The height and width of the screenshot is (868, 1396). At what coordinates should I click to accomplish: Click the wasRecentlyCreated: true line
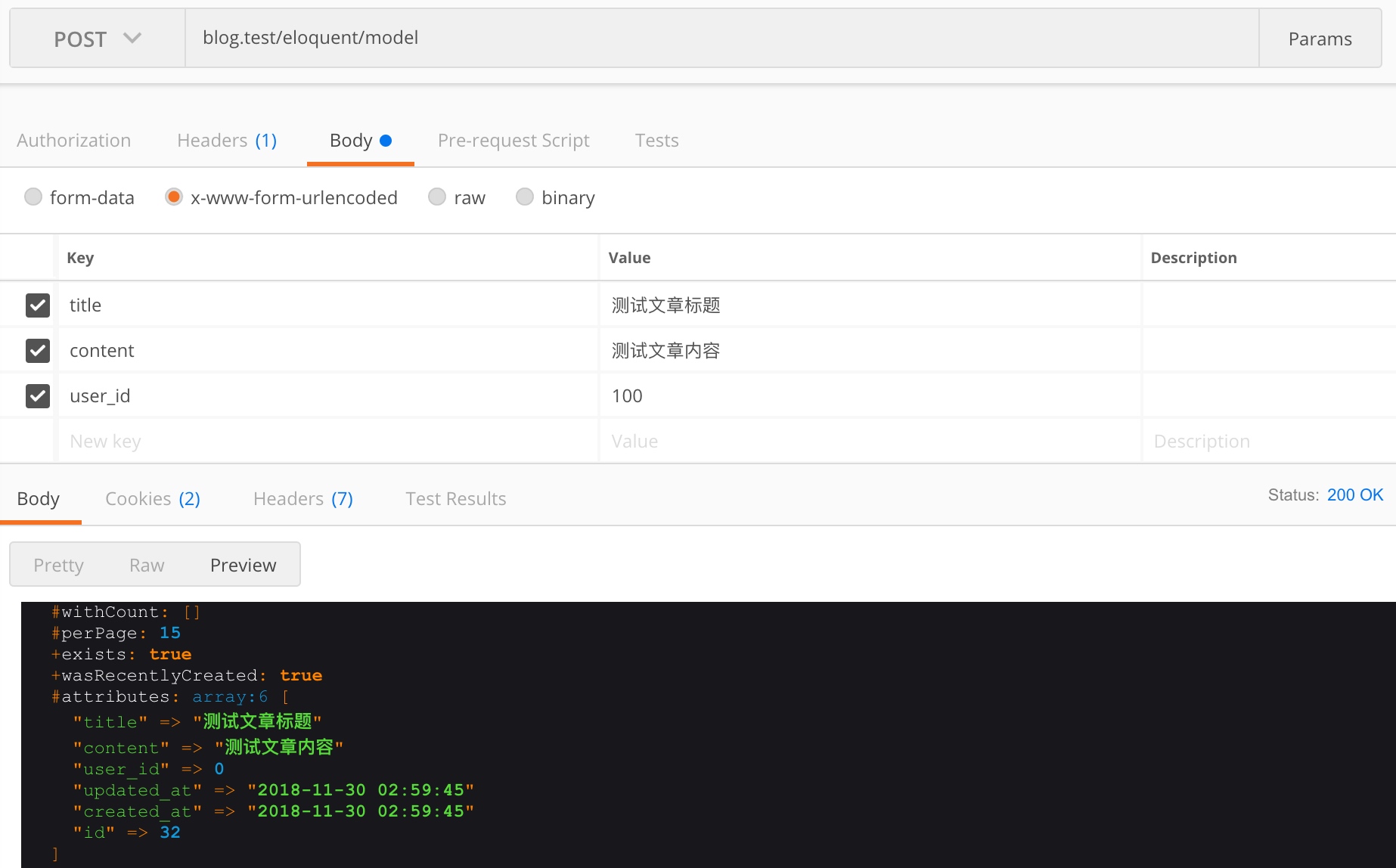point(187,675)
